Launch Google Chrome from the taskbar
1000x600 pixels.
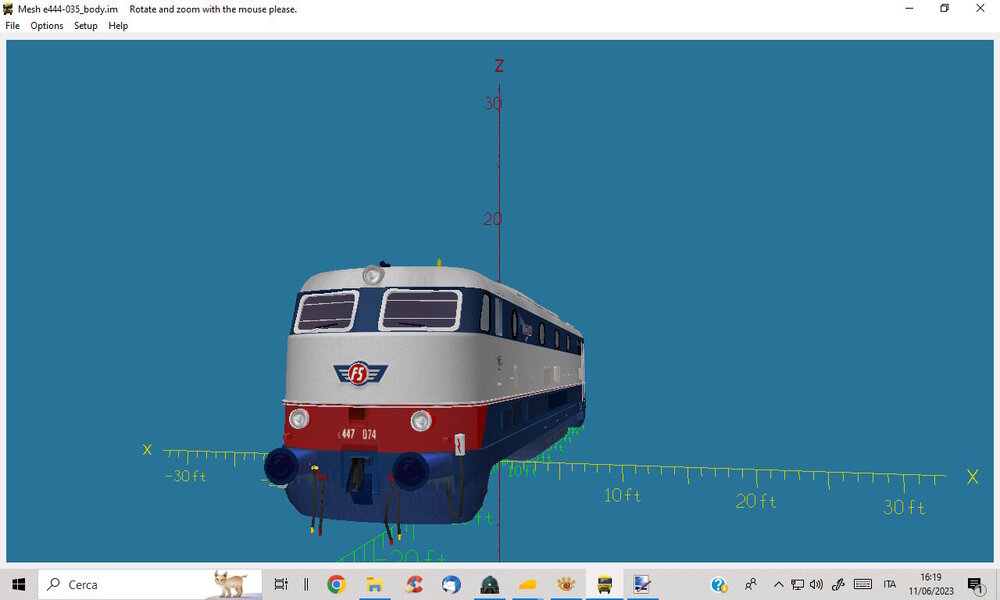(x=336, y=584)
